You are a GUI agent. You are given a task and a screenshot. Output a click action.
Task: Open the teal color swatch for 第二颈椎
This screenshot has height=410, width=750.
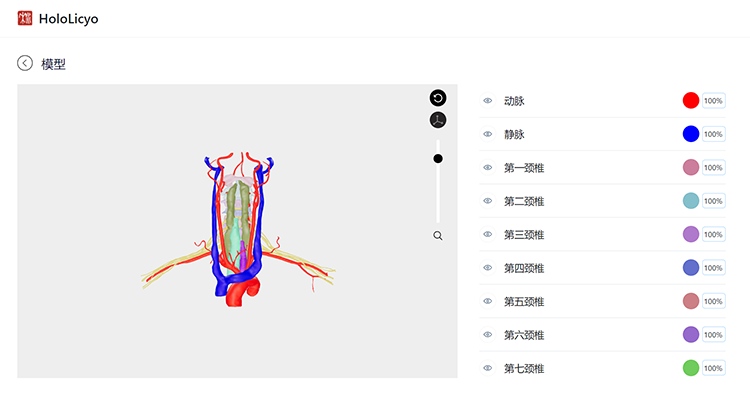691,201
